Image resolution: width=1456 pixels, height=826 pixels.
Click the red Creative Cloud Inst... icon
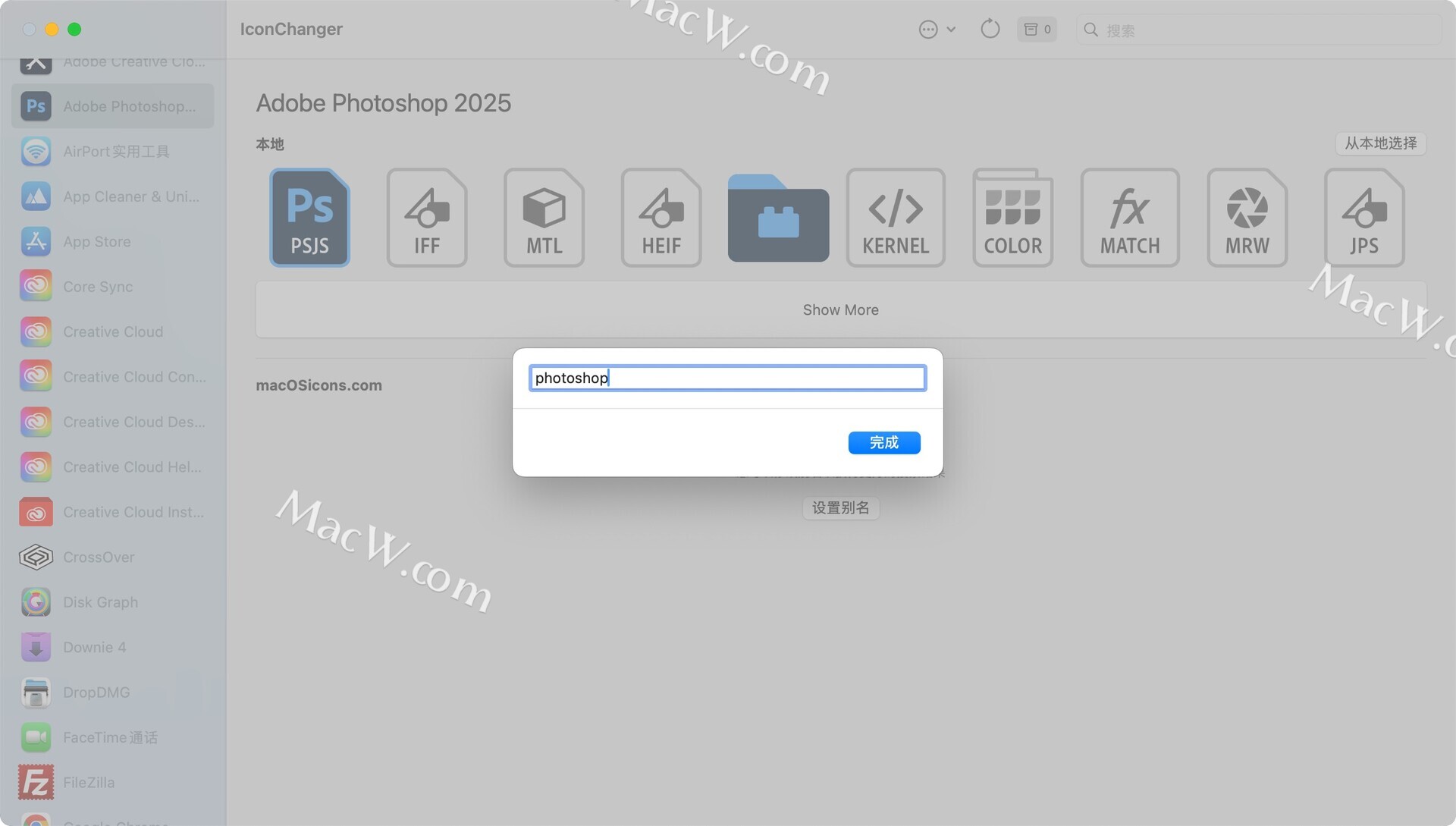pos(36,512)
